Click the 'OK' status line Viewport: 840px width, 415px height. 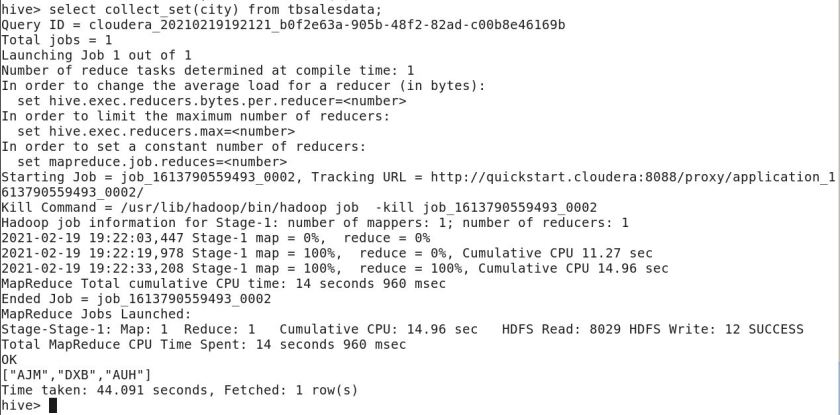pyautogui.click(x=10, y=359)
